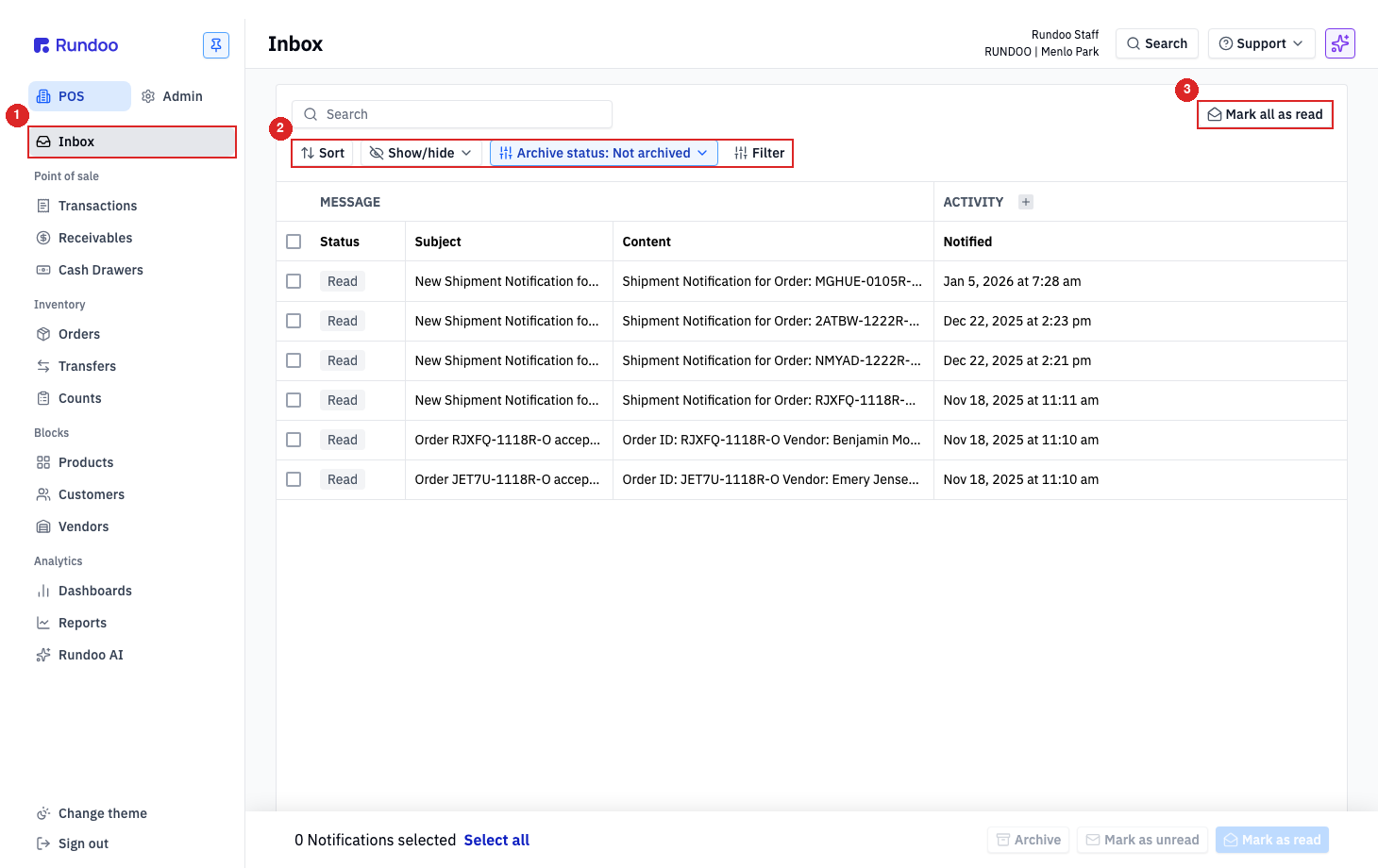This screenshot has width=1378, height=868.
Task: Open the Show/hide columns dropdown
Action: 421,153
